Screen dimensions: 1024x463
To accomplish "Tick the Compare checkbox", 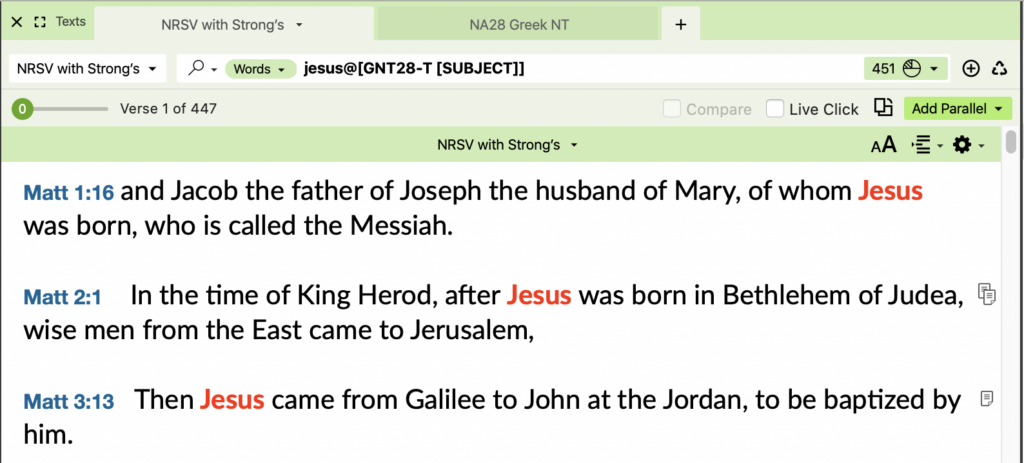I will point(672,109).
